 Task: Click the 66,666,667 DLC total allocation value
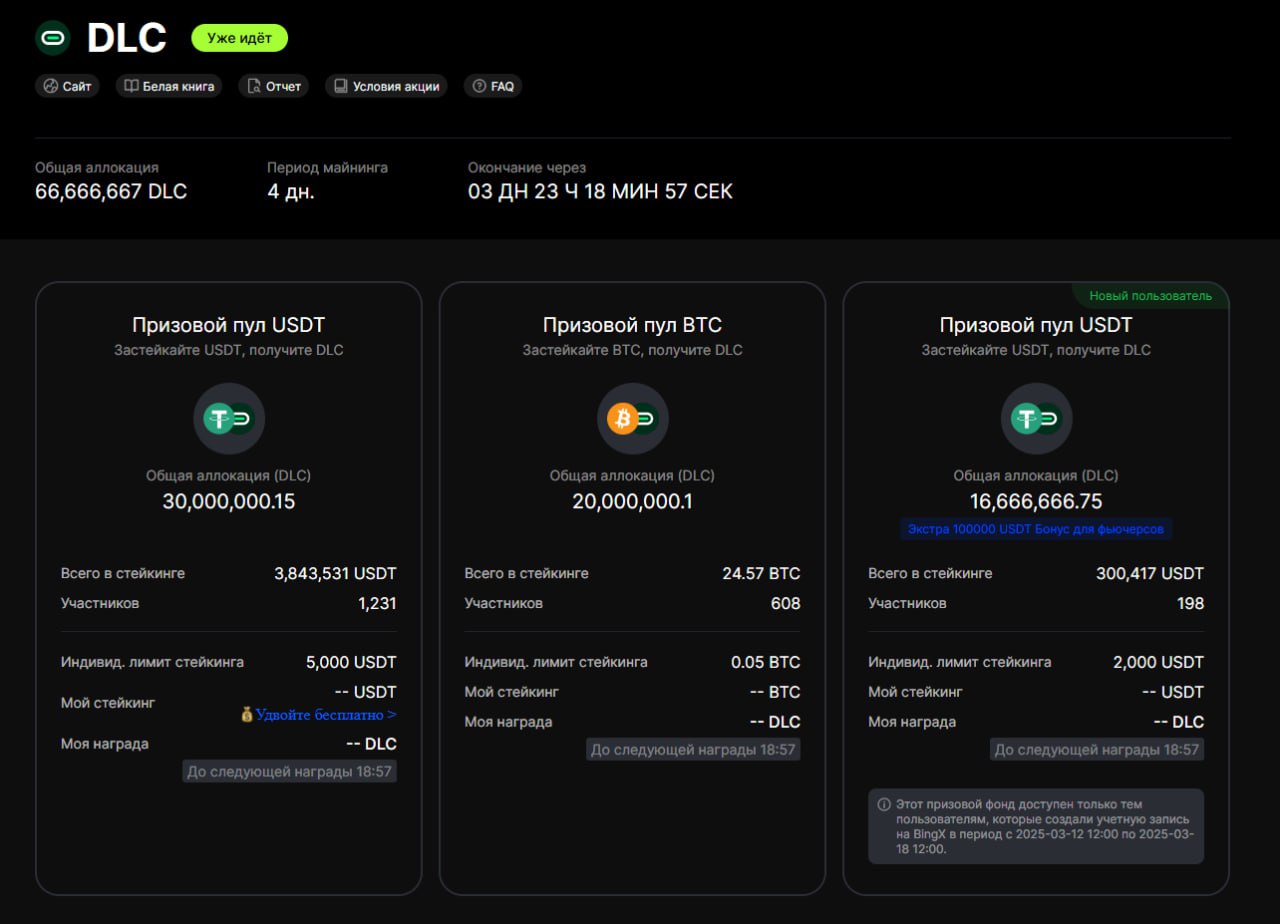click(x=111, y=191)
